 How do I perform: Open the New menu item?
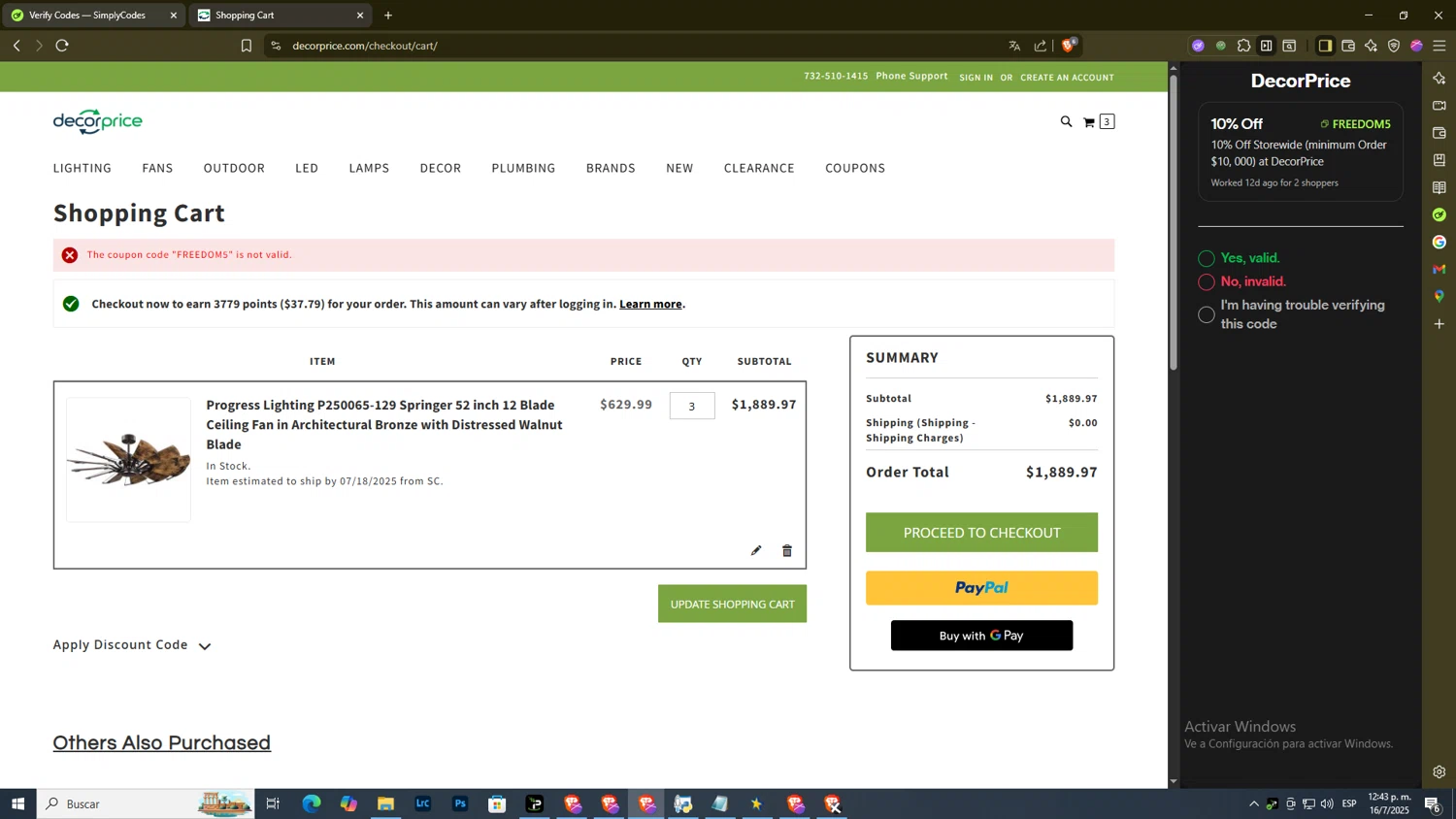tap(679, 168)
